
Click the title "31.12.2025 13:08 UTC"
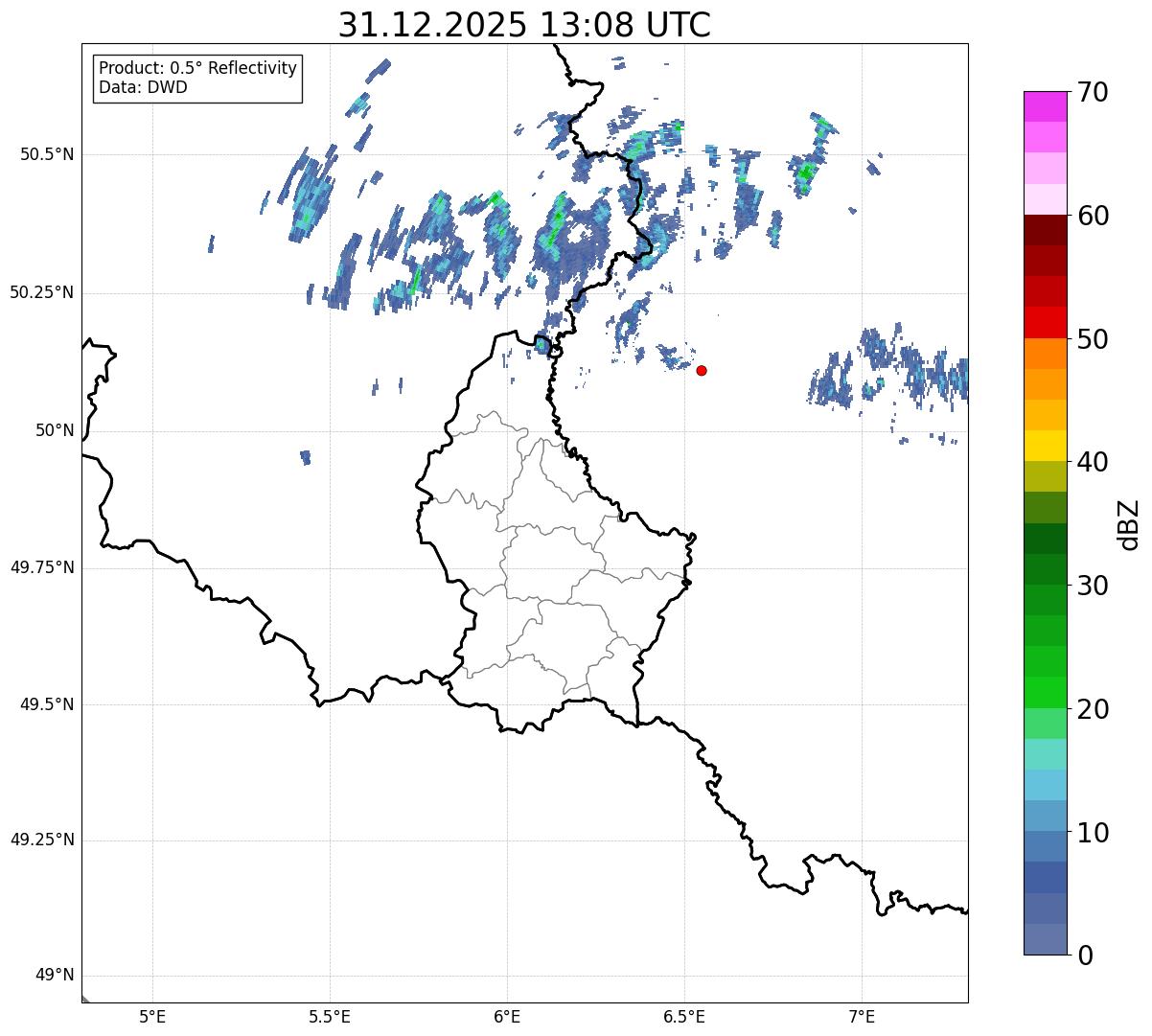pyautogui.click(x=524, y=25)
